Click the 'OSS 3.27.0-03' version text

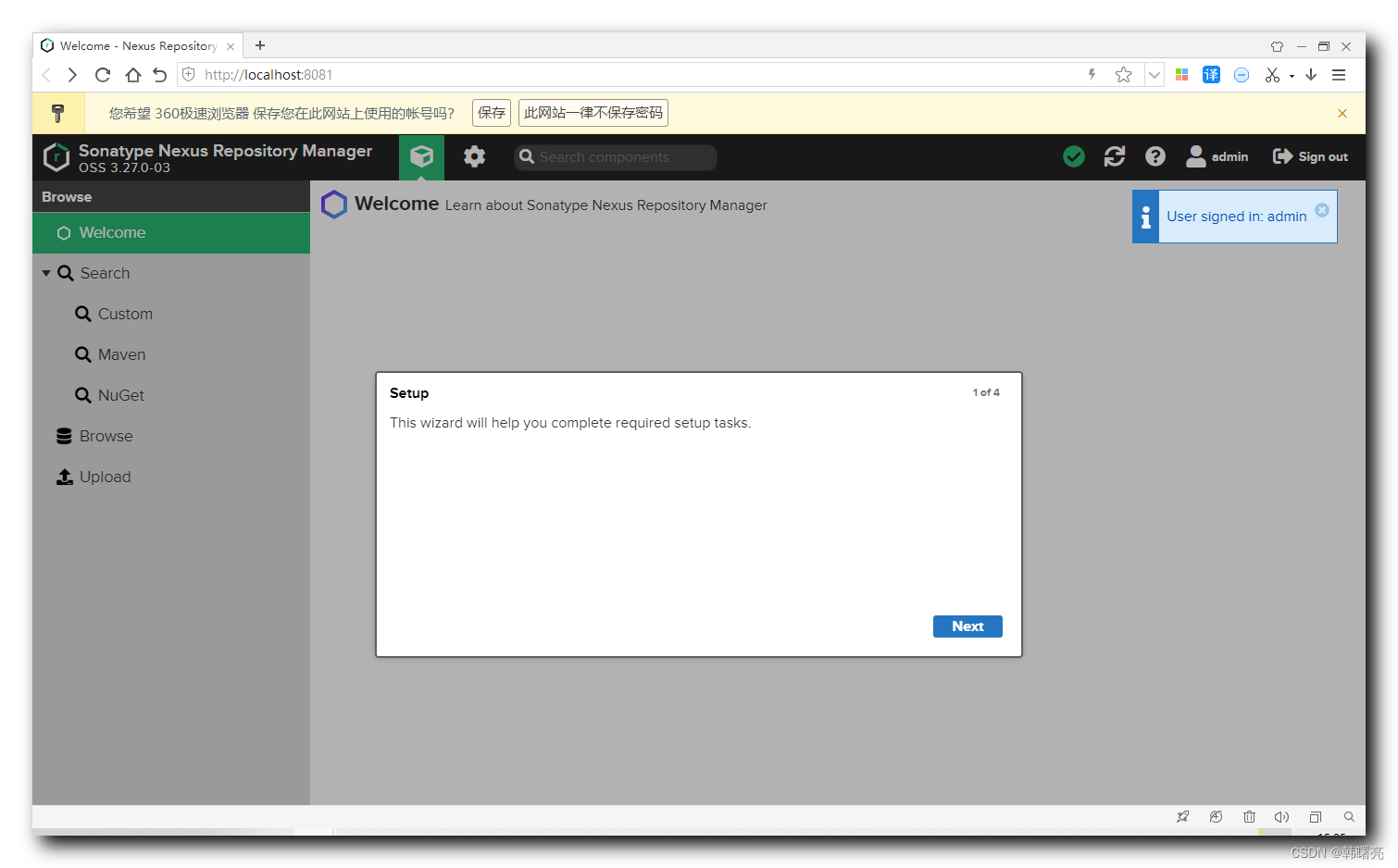[x=124, y=167]
